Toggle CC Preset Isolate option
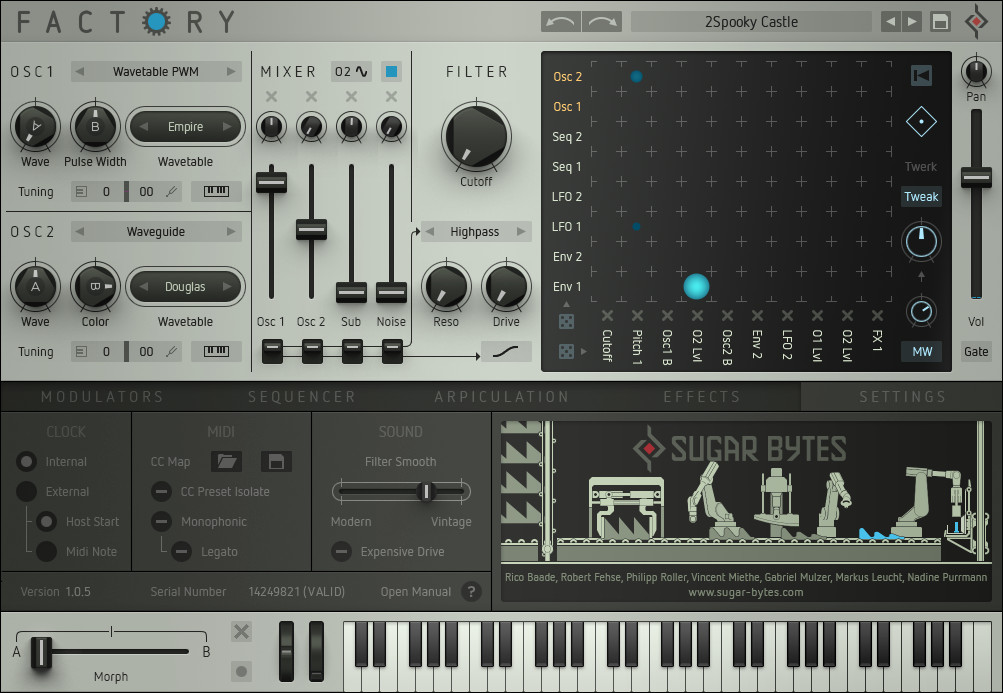This screenshot has width=1003, height=693. click(x=161, y=491)
